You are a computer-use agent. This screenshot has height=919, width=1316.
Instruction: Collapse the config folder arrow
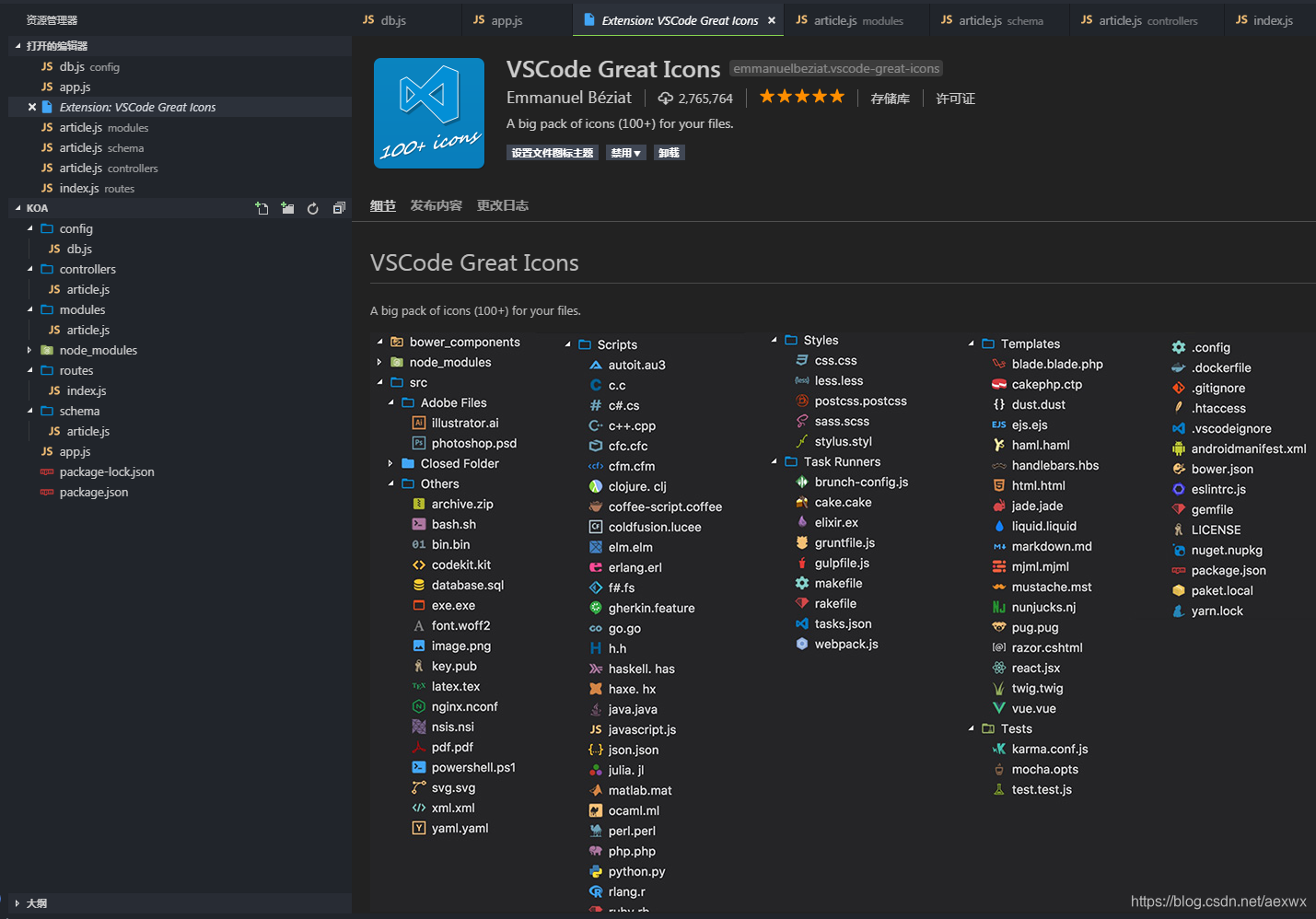(30, 228)
